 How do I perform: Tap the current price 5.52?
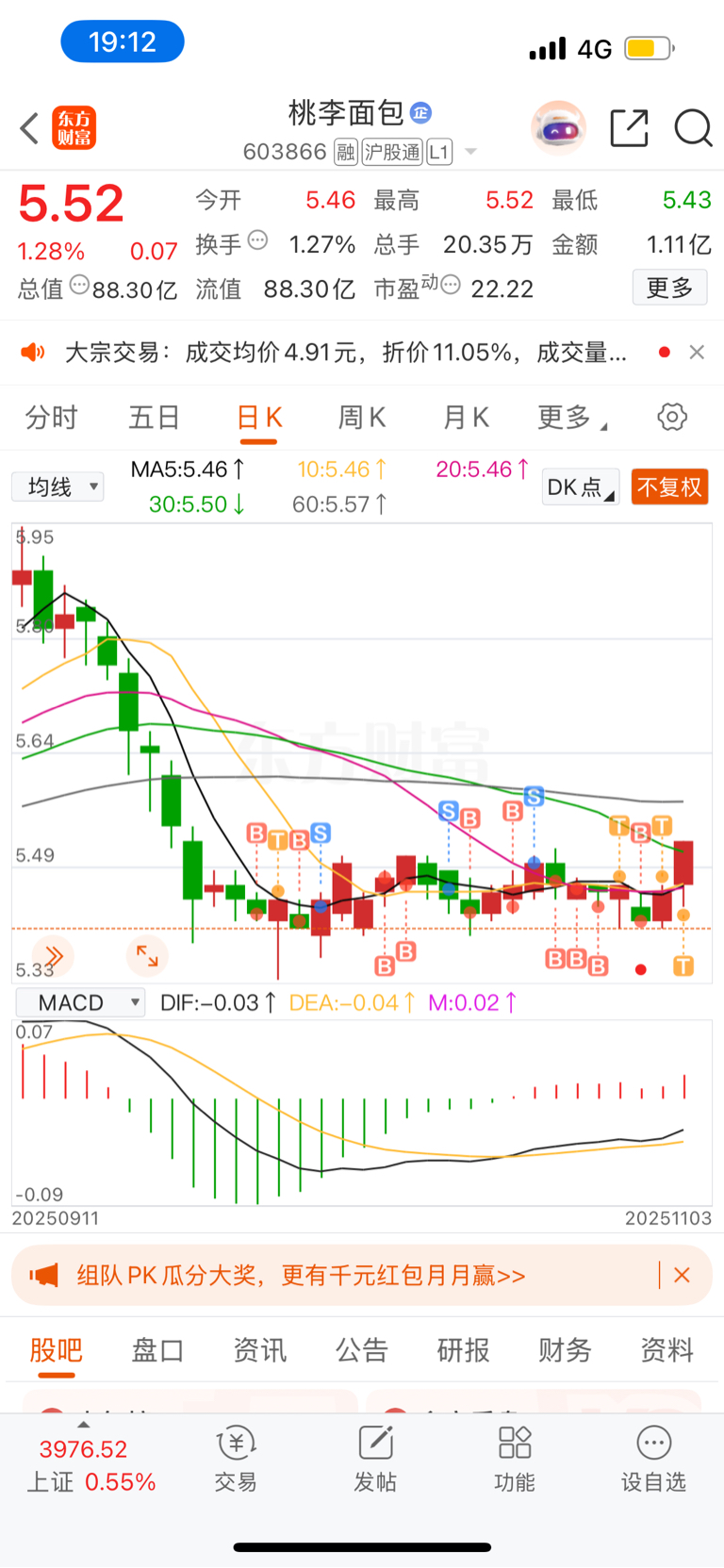[x=71, y=204]
